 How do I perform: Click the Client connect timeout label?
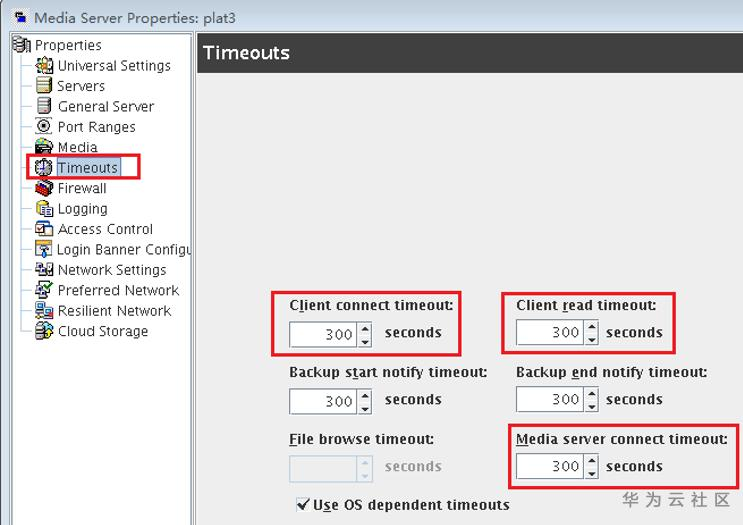point(371,305)
